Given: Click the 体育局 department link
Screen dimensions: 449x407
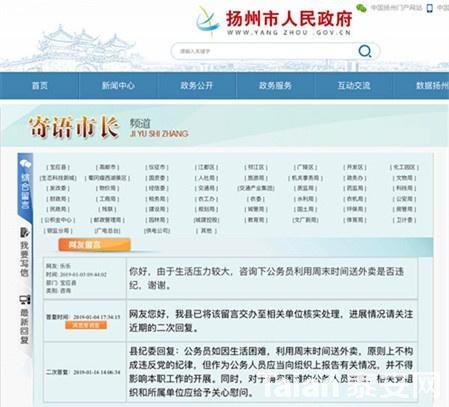Looking at the screenshot, I should click(x=355, y=220).
